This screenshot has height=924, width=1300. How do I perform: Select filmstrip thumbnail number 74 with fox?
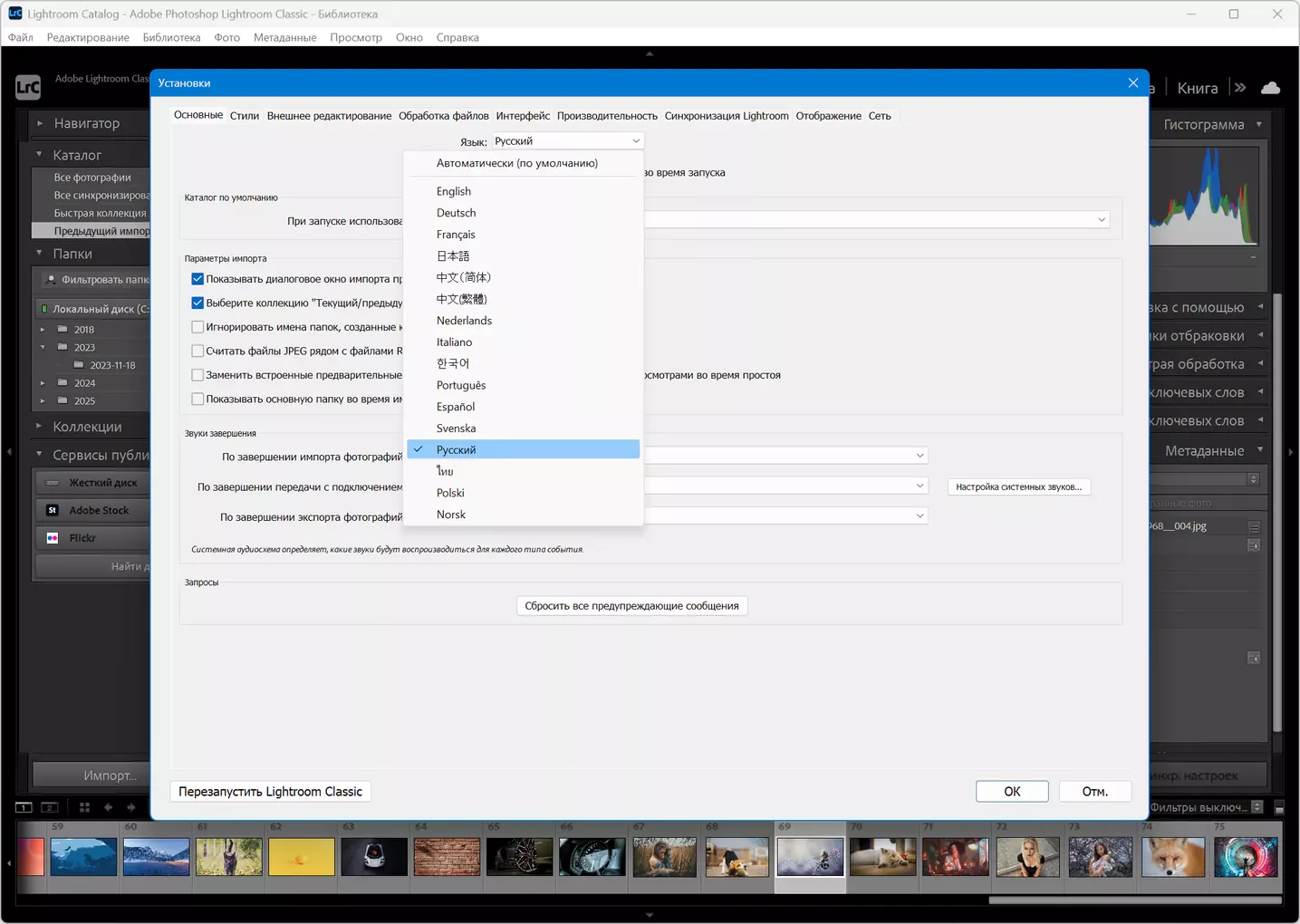[x=1173, y=857]
